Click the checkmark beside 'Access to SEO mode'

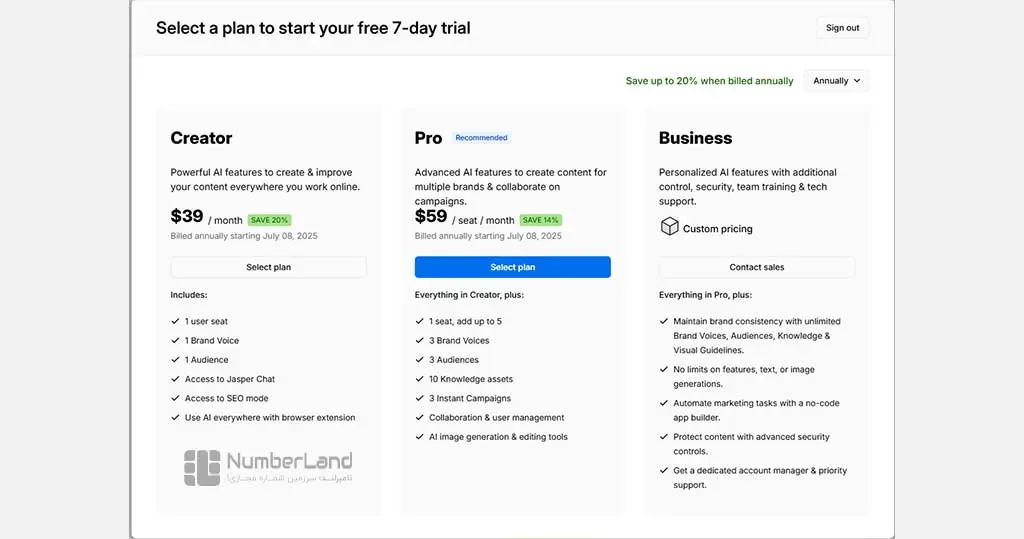pyautogui.click(x=175, y=398)
